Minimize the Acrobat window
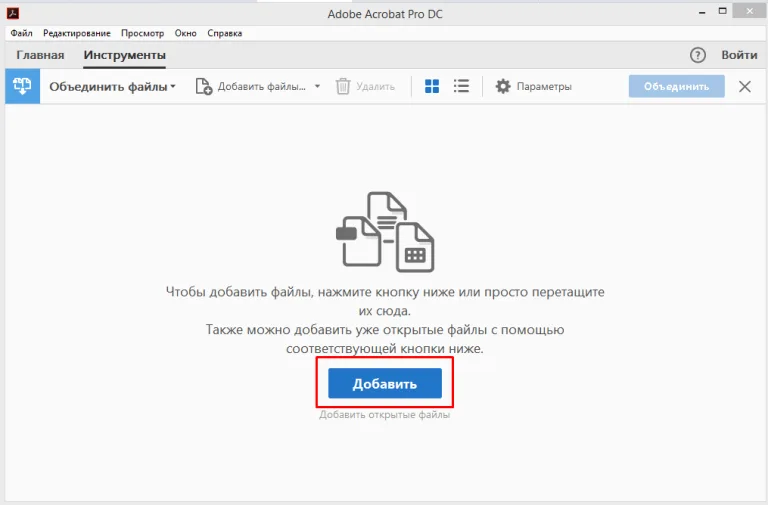Viewport: 768px width, 505px height. pos(702,12)
